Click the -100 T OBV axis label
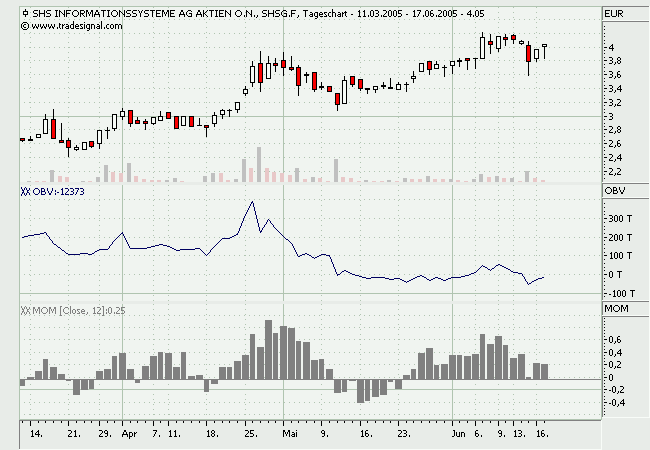The image size is (650, 450). pyautogui.click(x=620, y=293)
